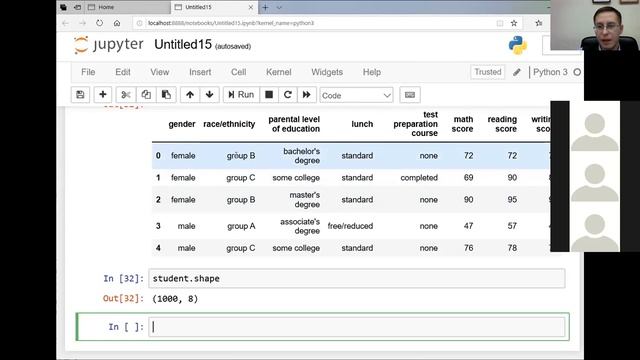The height and width of the screenshot is (360, 640).
Task: Click the group A cell in row 3
Action: (x=241, y=226)
